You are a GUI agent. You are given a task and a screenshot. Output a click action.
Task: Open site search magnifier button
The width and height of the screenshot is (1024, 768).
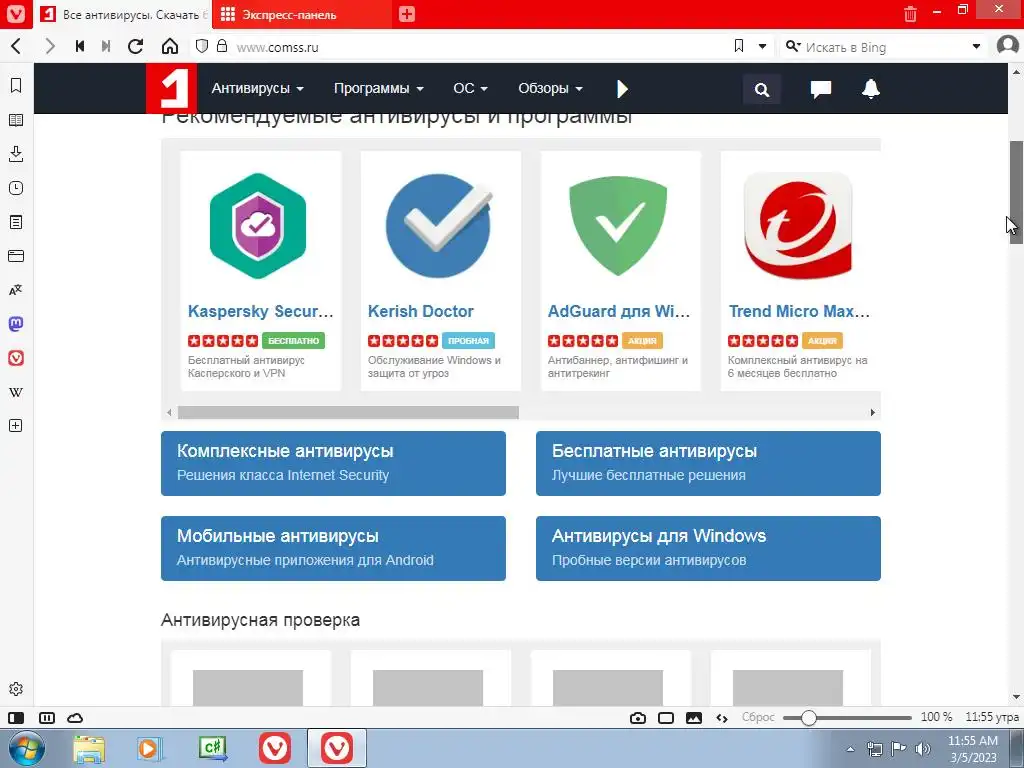pyautogui.click(x=761, y=89)
